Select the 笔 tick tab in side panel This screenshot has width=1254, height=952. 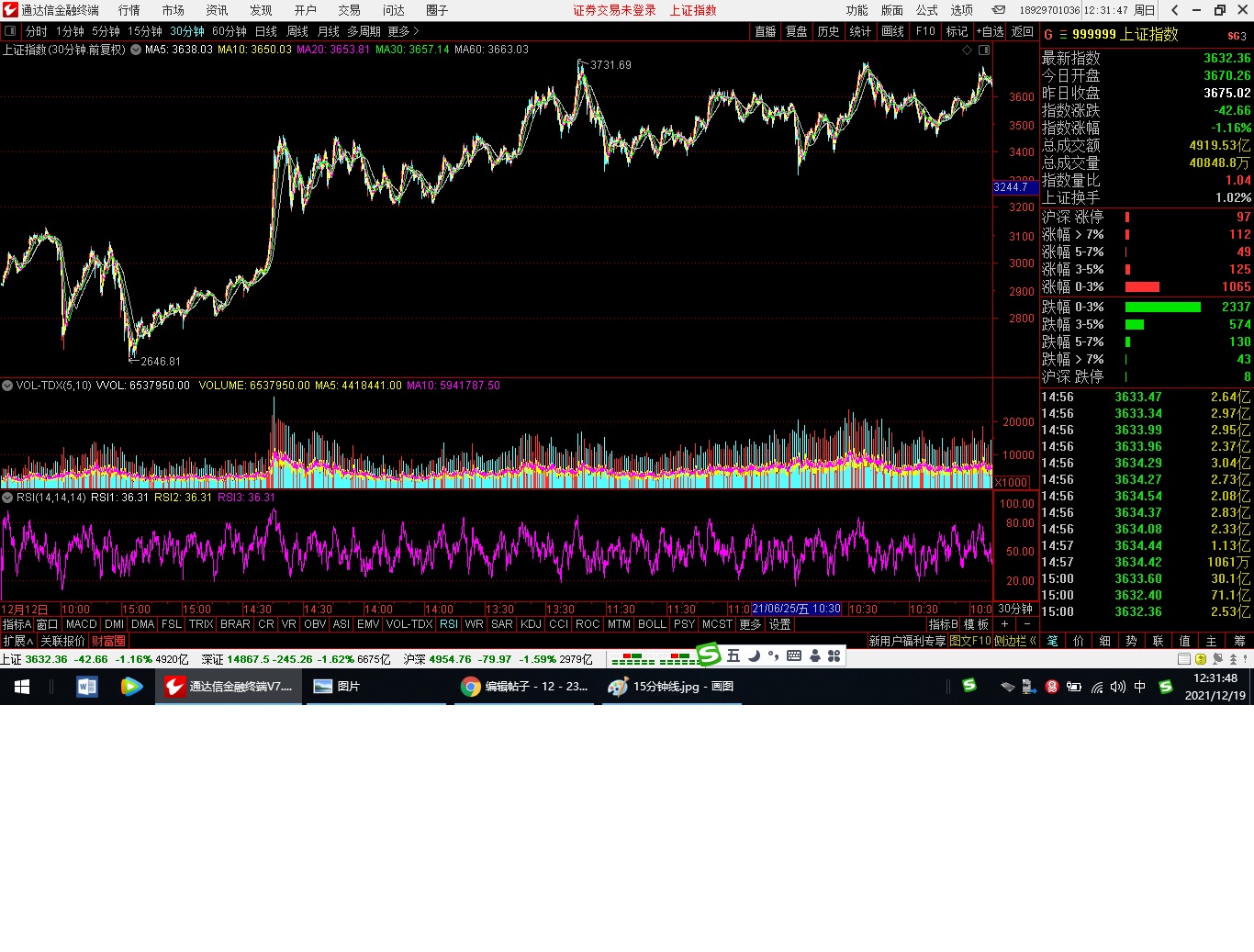coord(1053,641)
